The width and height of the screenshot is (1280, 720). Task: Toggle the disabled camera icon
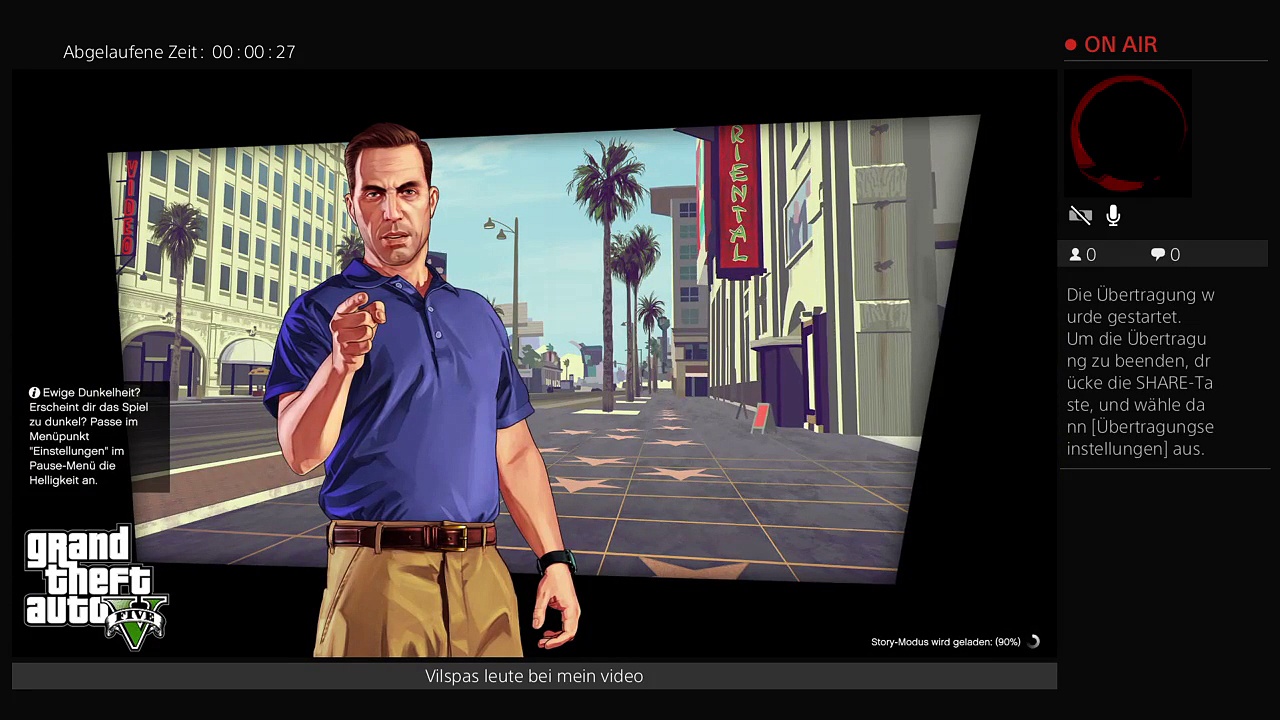(x=1080, y=215)
